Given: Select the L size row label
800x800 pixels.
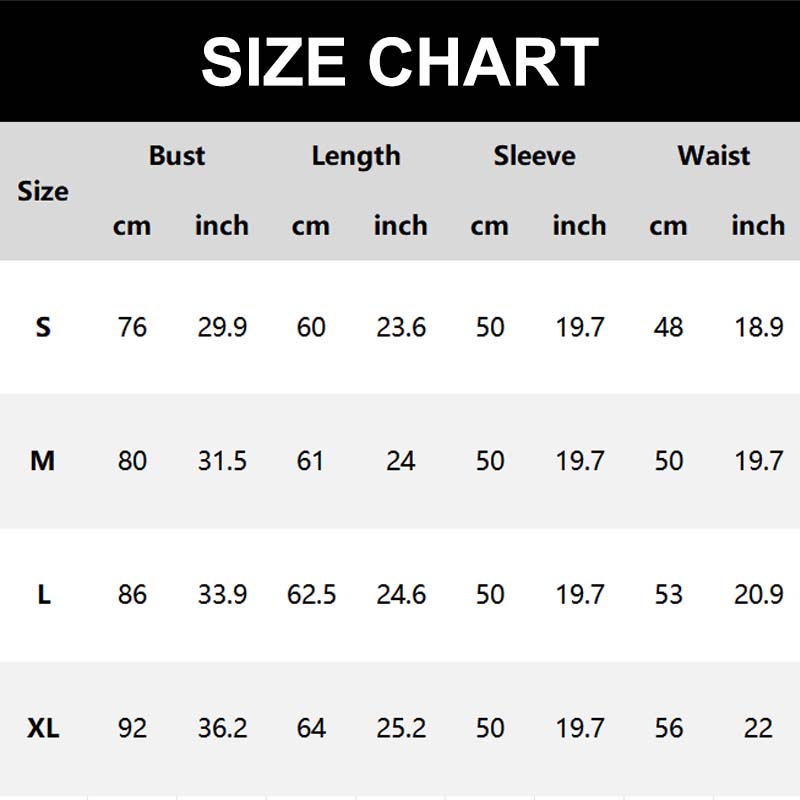Looking at the screenshot, I should [x=43, y=595].
